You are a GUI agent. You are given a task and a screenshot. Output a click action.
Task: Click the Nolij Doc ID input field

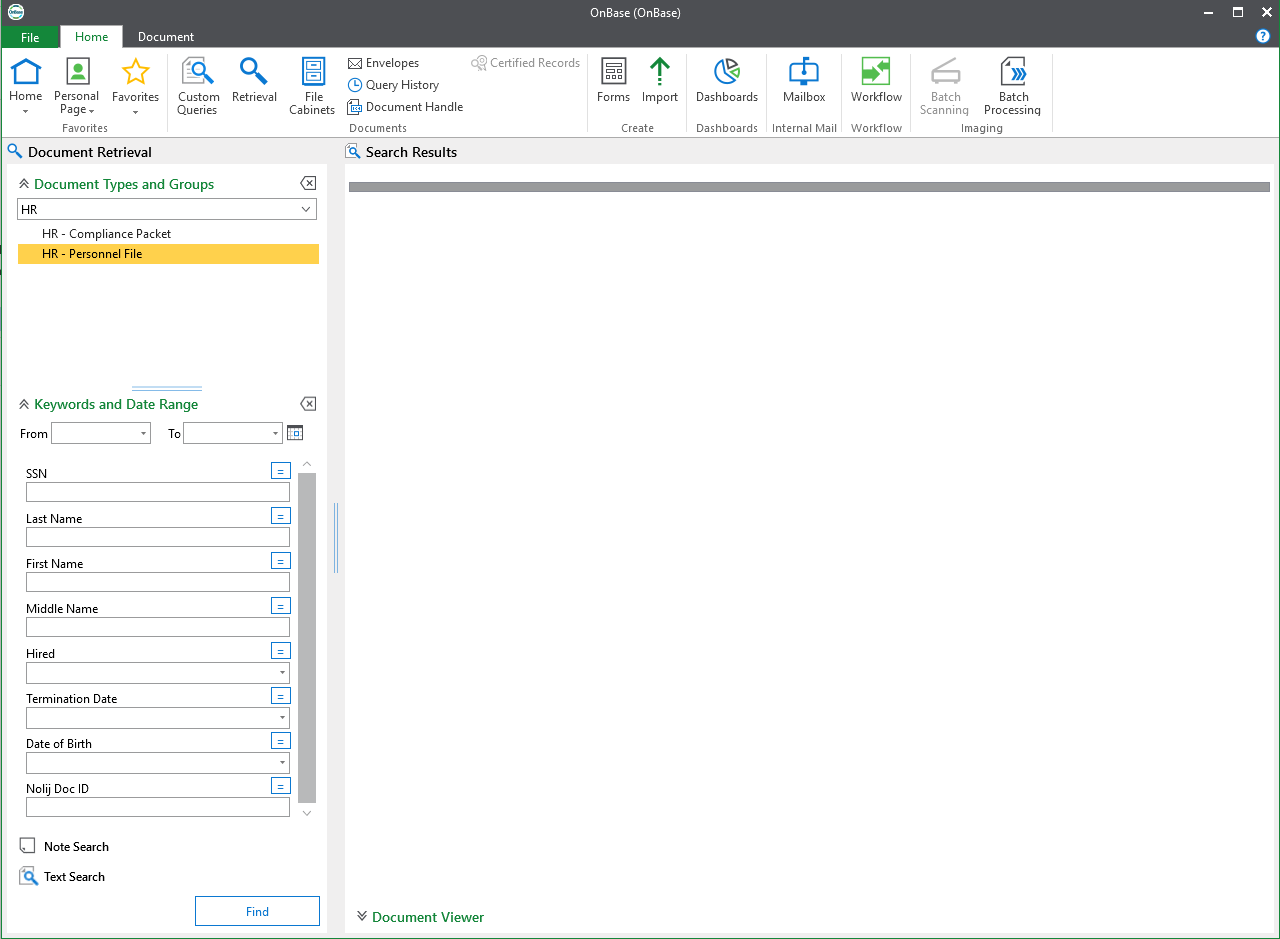click(x=158, y=807)
